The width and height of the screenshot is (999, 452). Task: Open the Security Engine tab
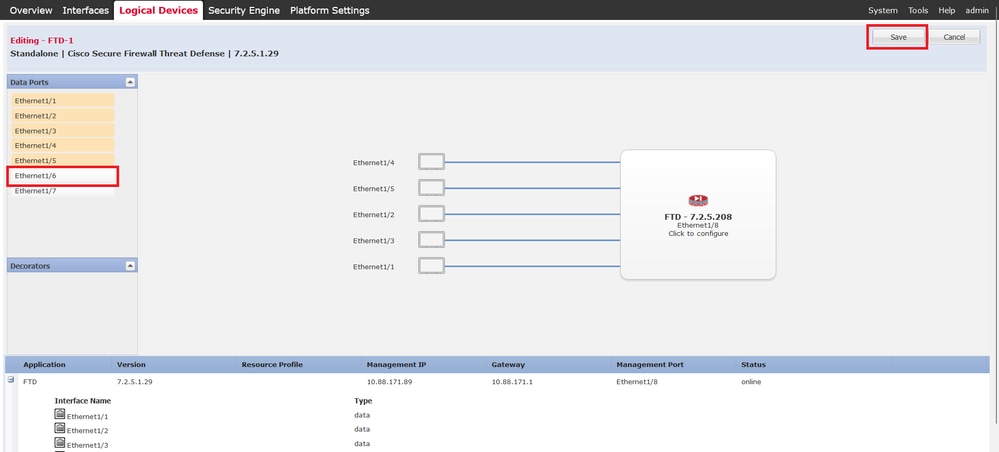(244, 10)
